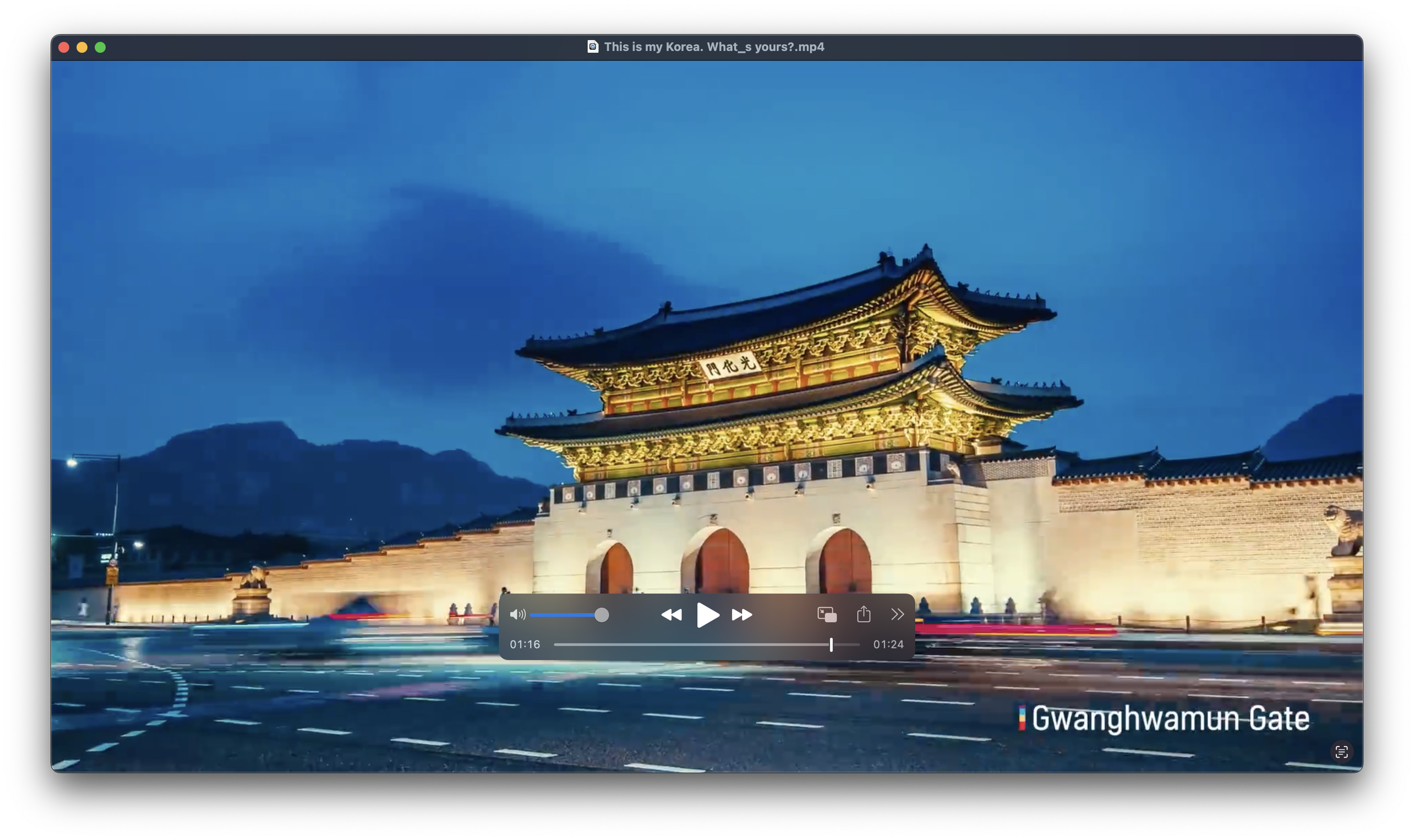Click elapsed time 01:16
Screen dimensions: 1414x840
click(524, 645)
